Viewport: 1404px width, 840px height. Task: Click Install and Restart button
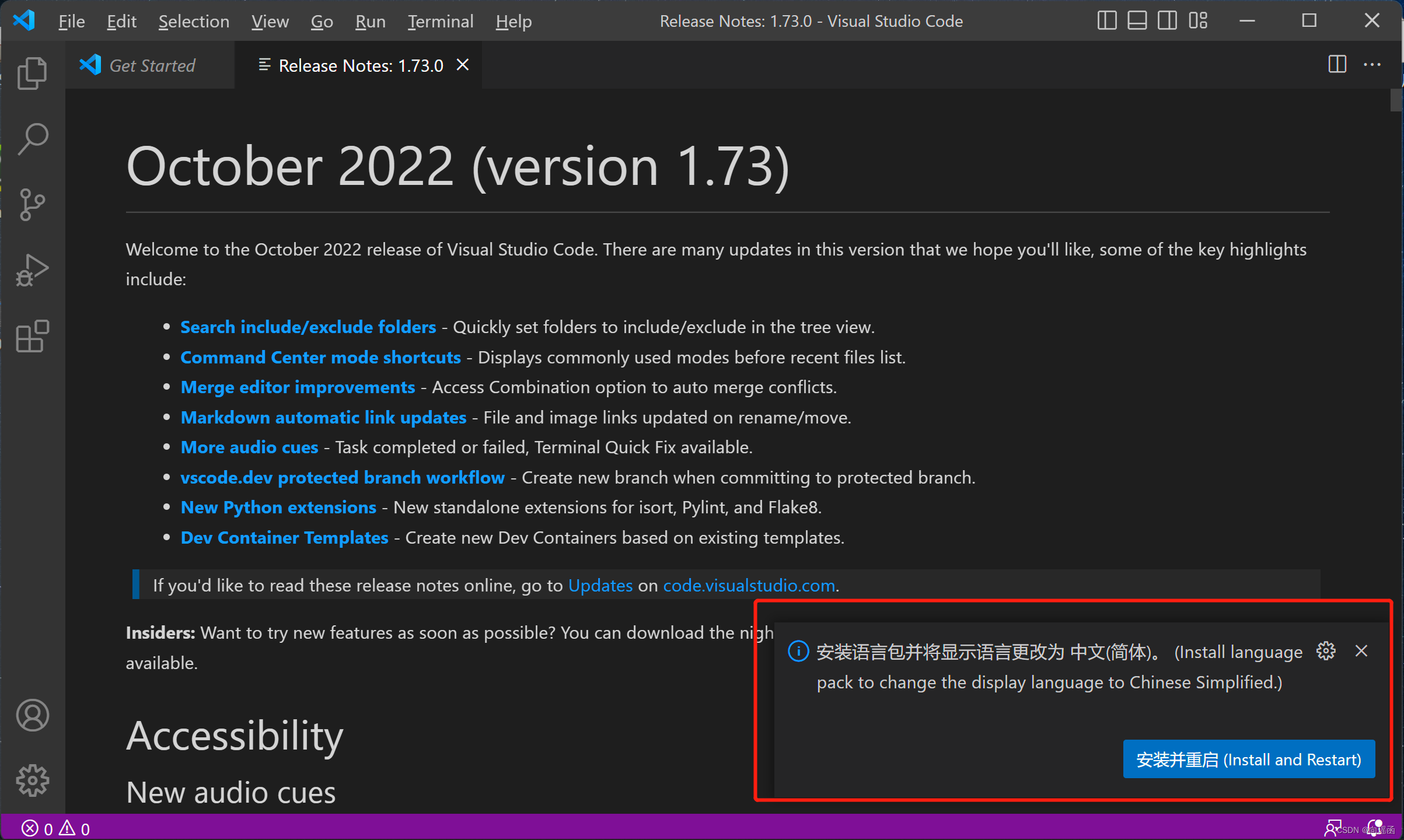click(1249, 759)
